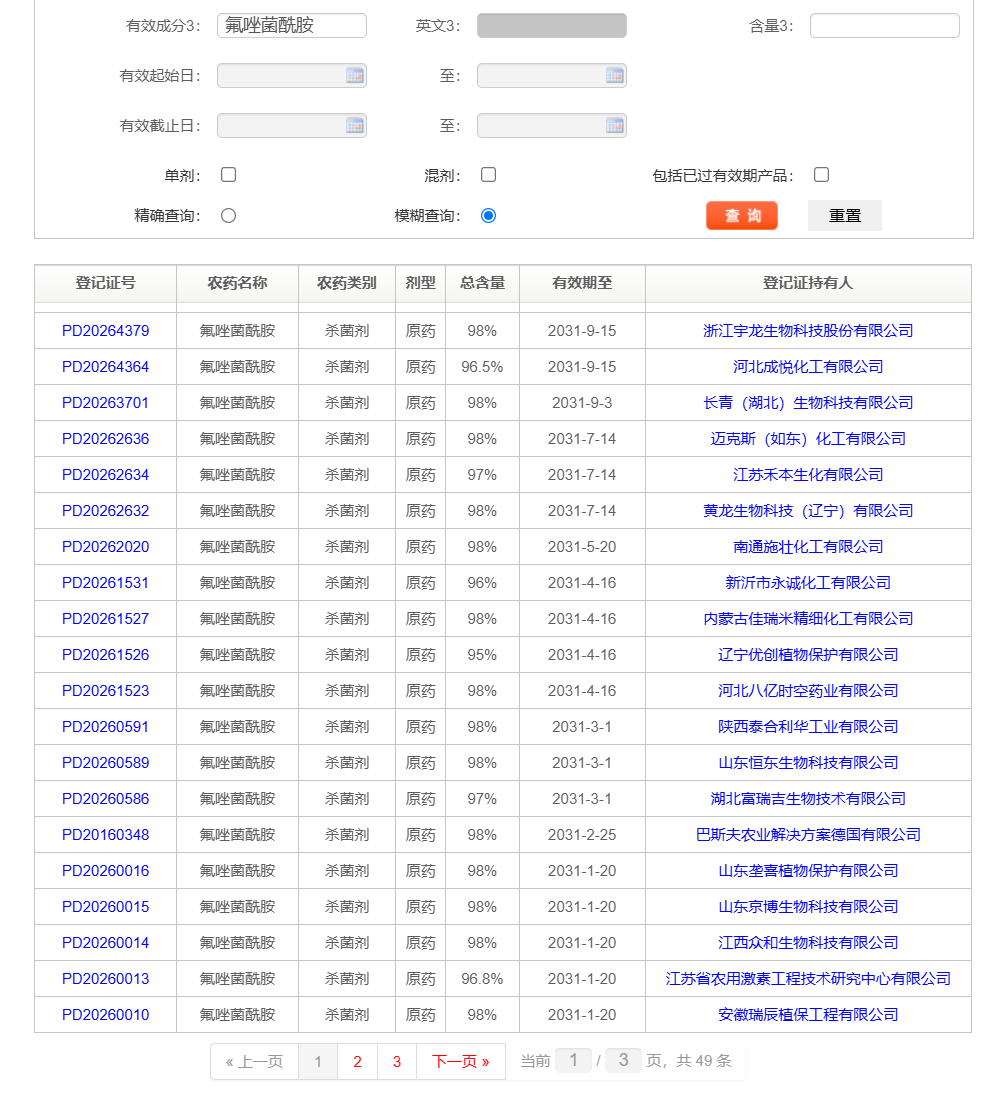Image resolution: width=1007 pixels, height=1095 pixels.
Task: Go to results page 3
Action: click(x=397, y=1061)
